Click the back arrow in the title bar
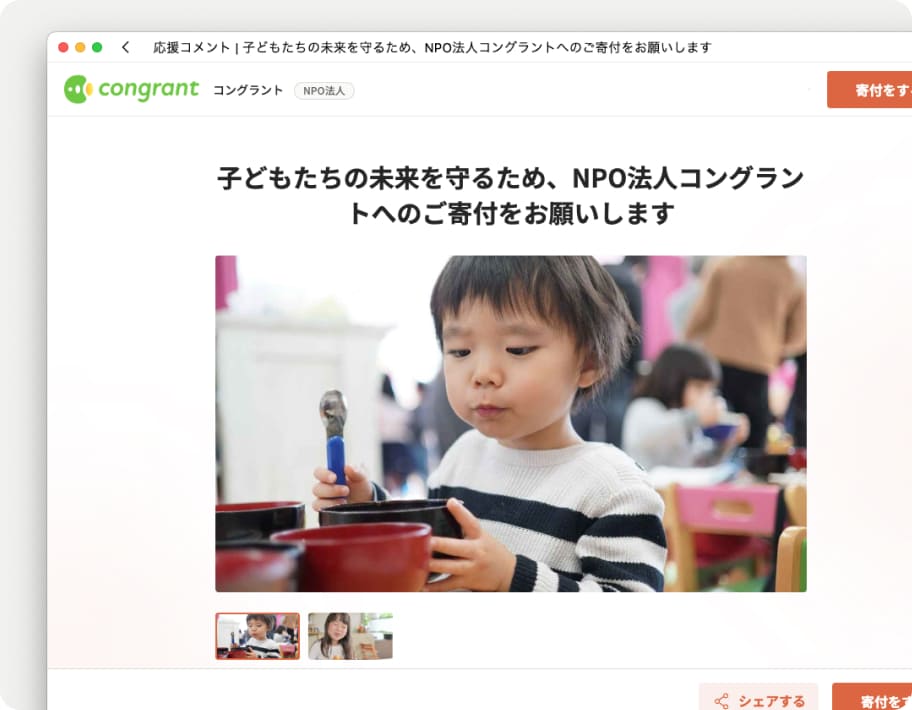The image size is (912, 710). pos(125,47)
